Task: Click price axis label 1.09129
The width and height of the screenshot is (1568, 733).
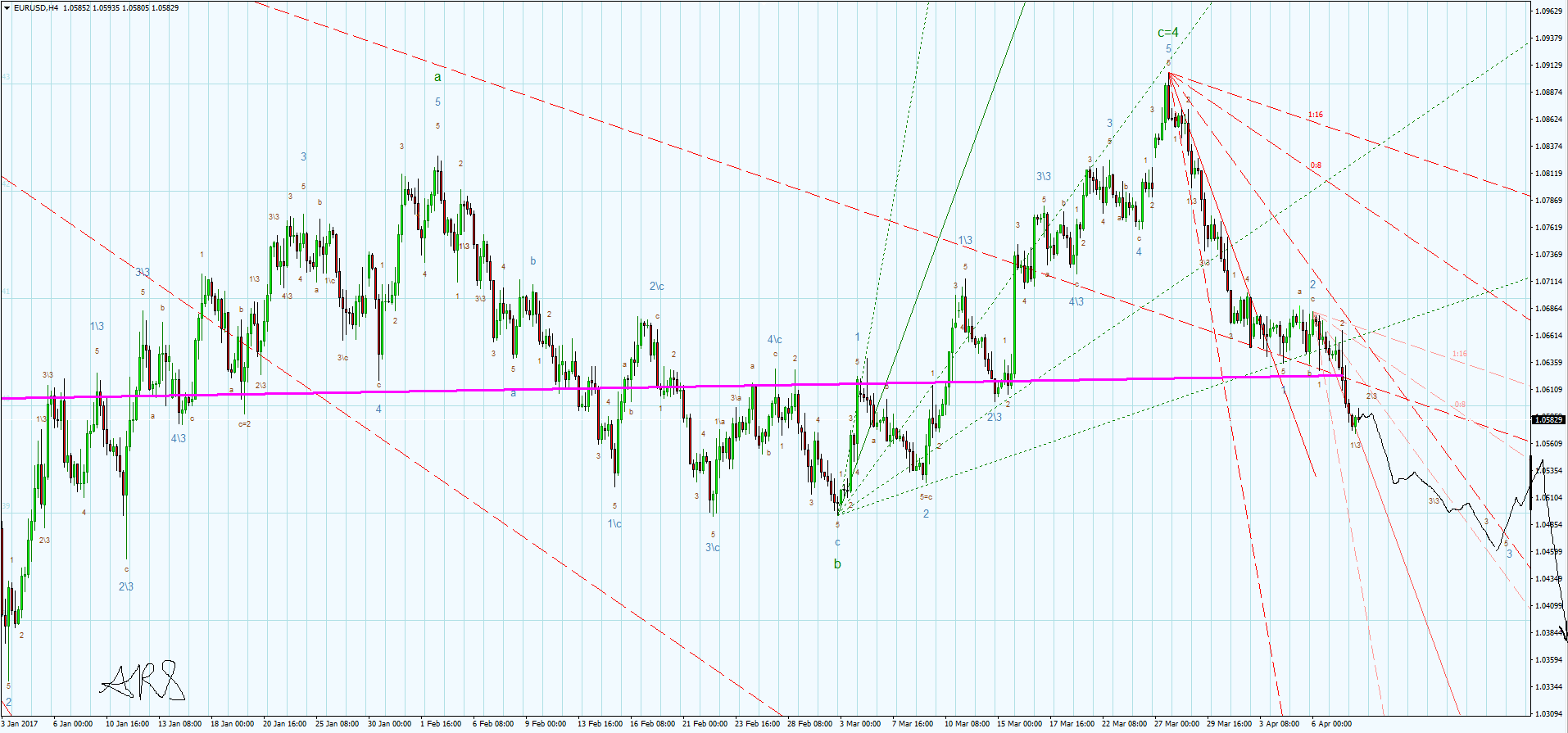Action: pos(1549,66)
